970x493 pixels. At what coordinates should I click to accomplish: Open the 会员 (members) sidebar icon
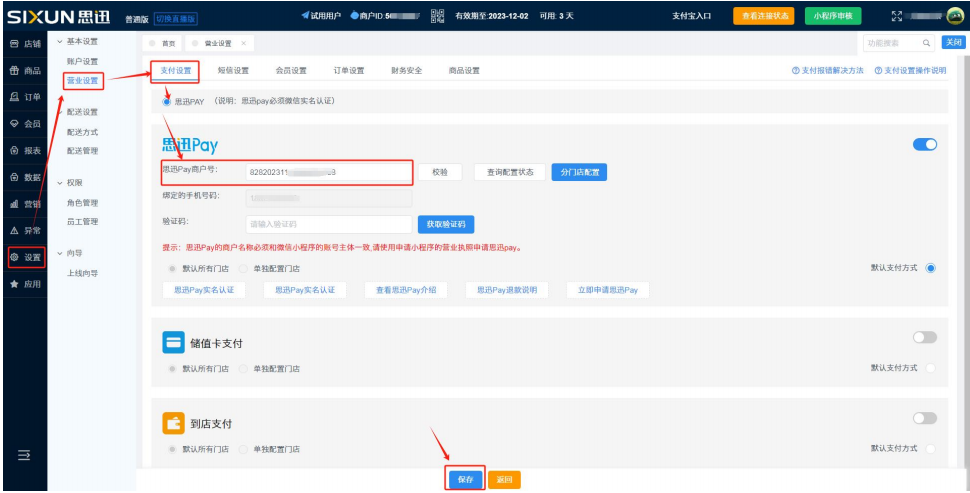pyautogui.click(x=15, y=124)
